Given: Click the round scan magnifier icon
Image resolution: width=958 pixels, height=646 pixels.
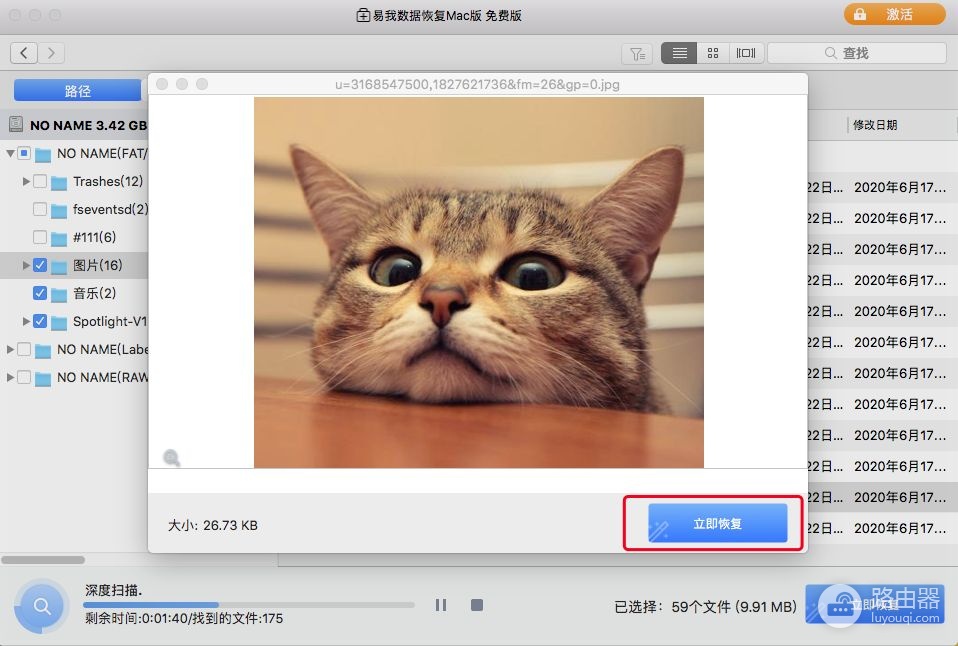Looking at the screenshot, I should point(42,606).
